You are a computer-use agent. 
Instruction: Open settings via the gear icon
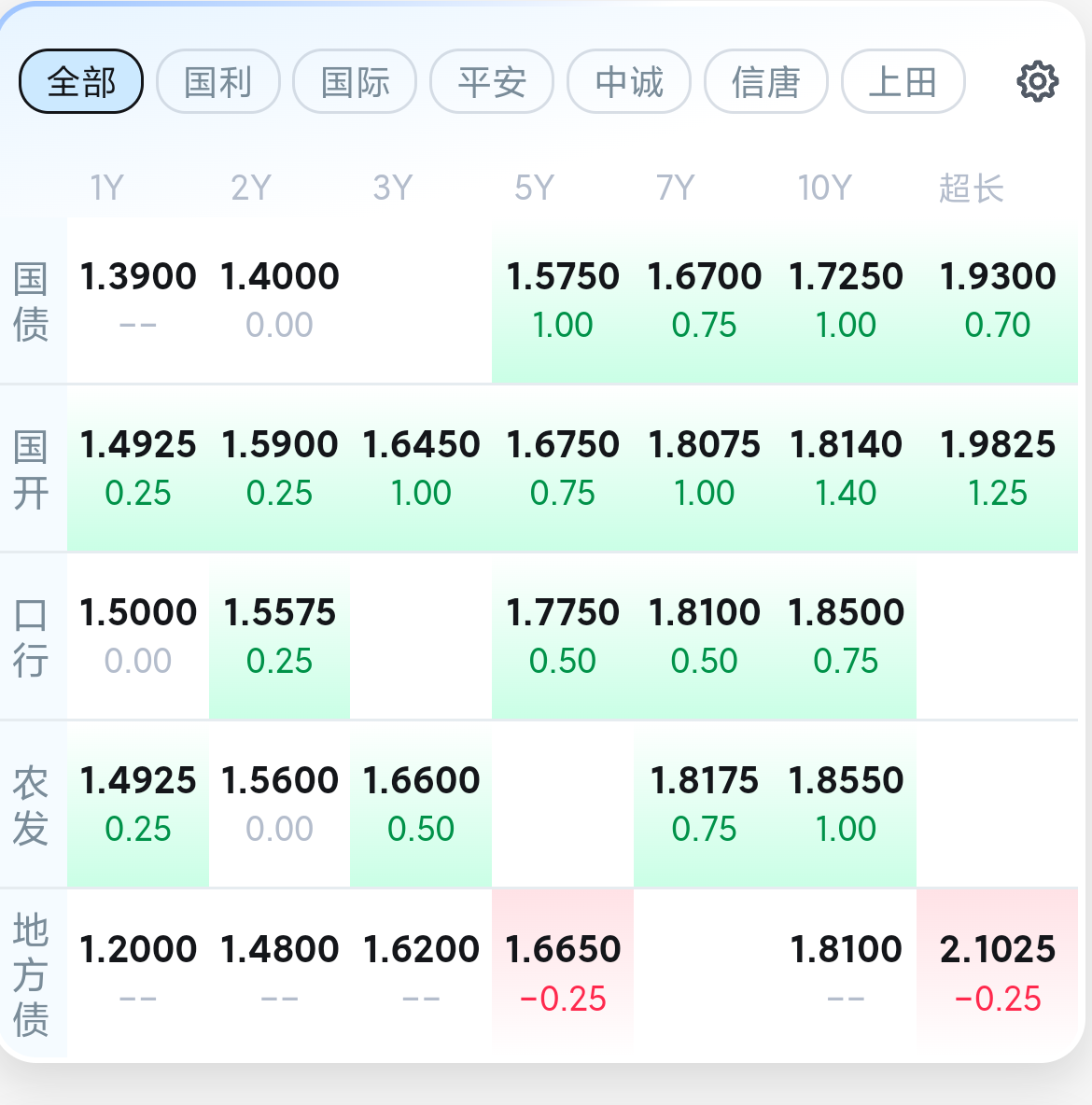click(1037, 82)
